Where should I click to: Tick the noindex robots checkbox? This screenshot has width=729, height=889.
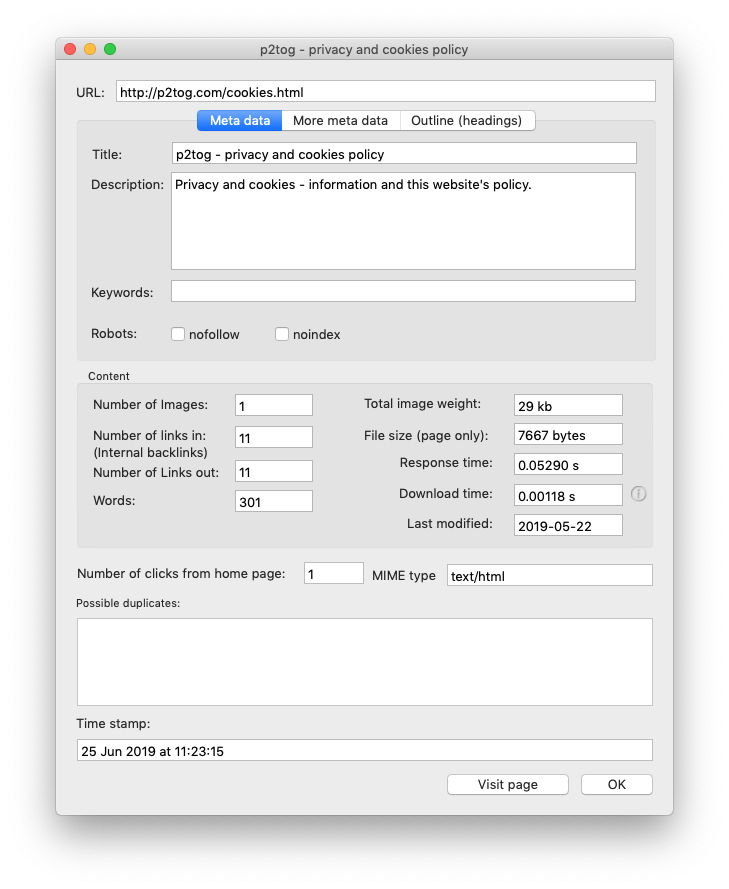(x=282, y=334)
